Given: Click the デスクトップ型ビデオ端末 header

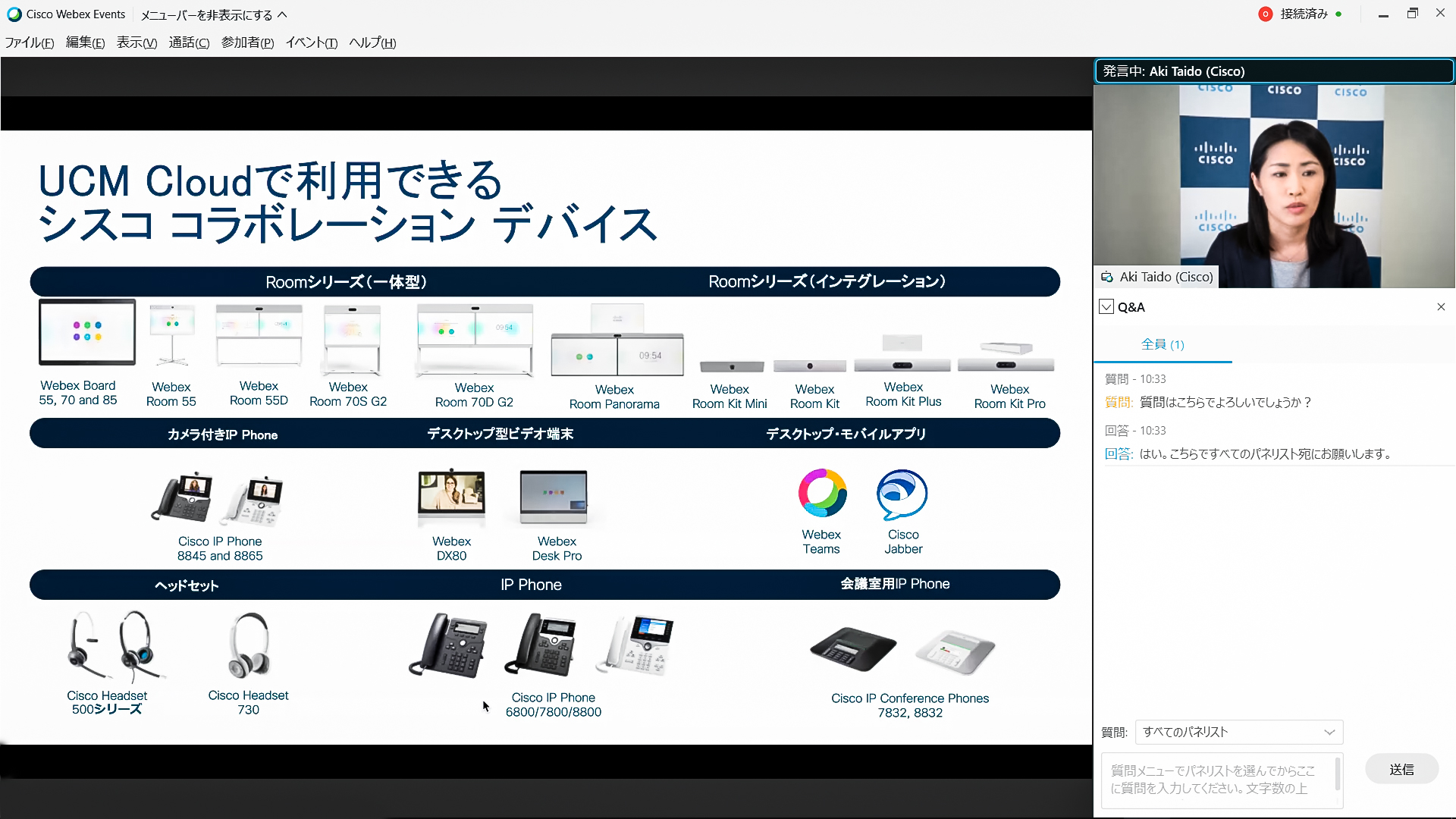Looking at the screenshot, I should (x=500, y=434).
